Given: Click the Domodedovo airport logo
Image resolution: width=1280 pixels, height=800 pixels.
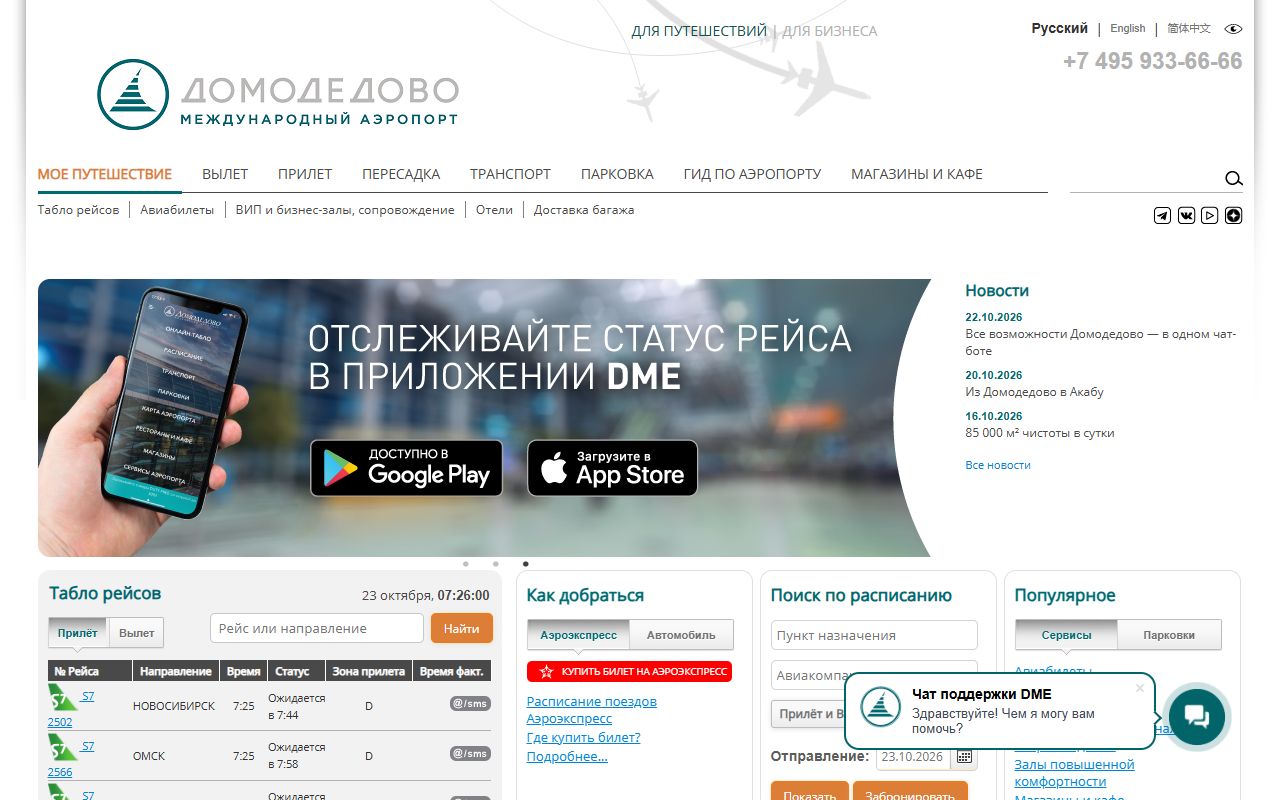Looking at the screenshot, I should coord(278,95).
